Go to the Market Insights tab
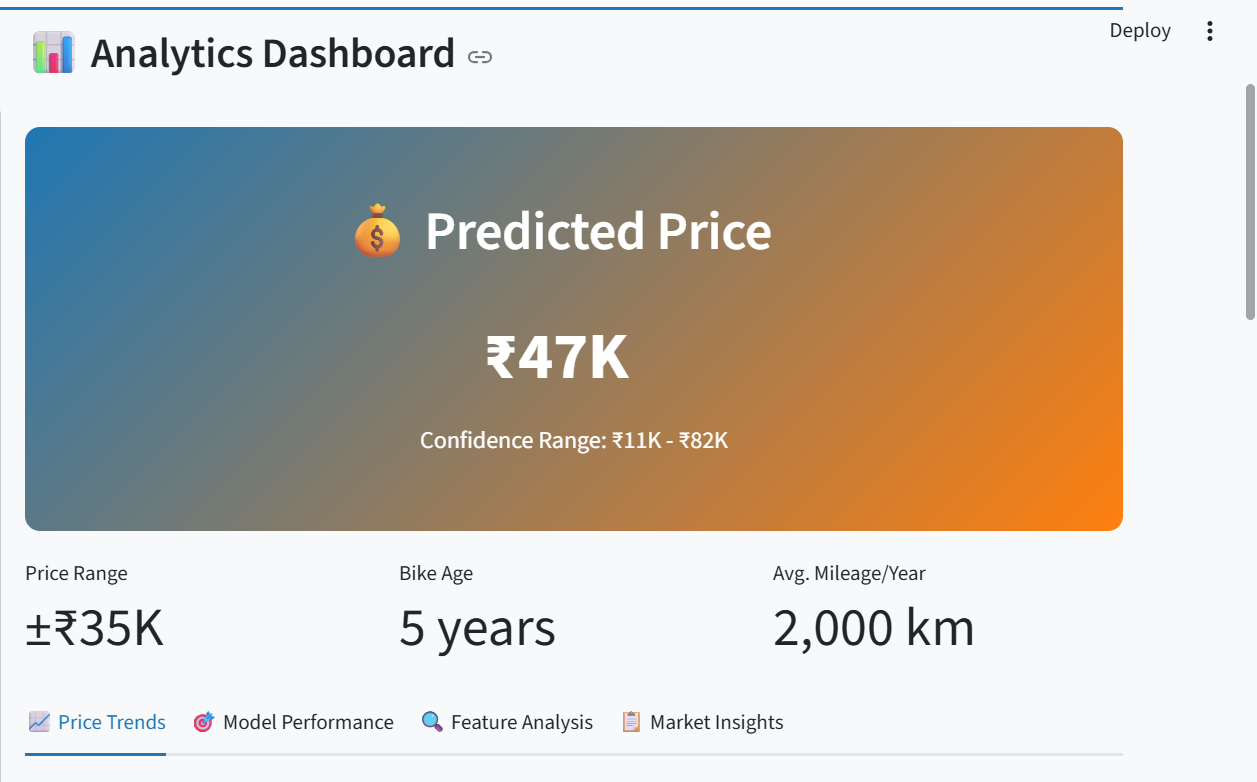This screenshot has height=782, width=1257. (x=702, y=722)
